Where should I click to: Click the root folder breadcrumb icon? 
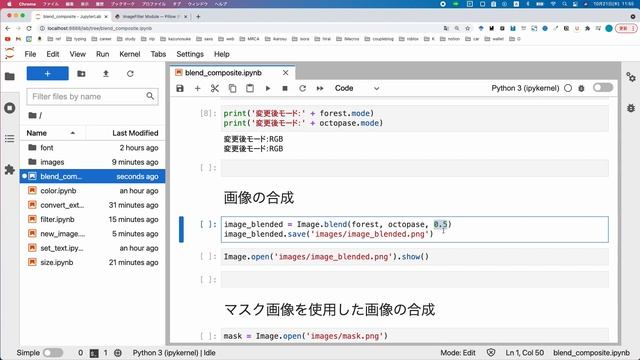point(33,116)
